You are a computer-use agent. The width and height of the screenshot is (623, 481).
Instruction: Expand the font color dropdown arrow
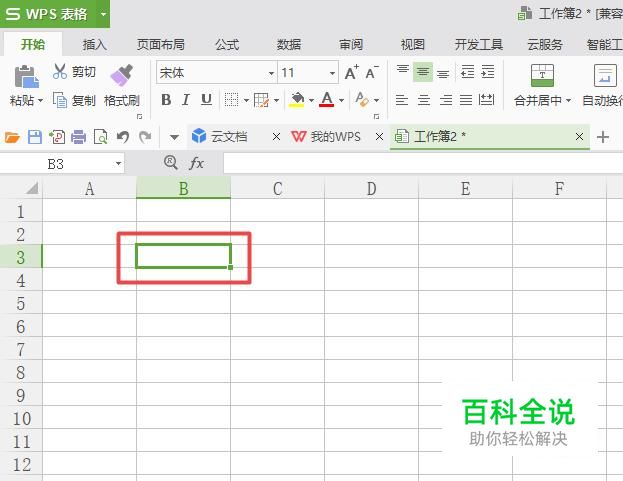[x=341, y=100]
